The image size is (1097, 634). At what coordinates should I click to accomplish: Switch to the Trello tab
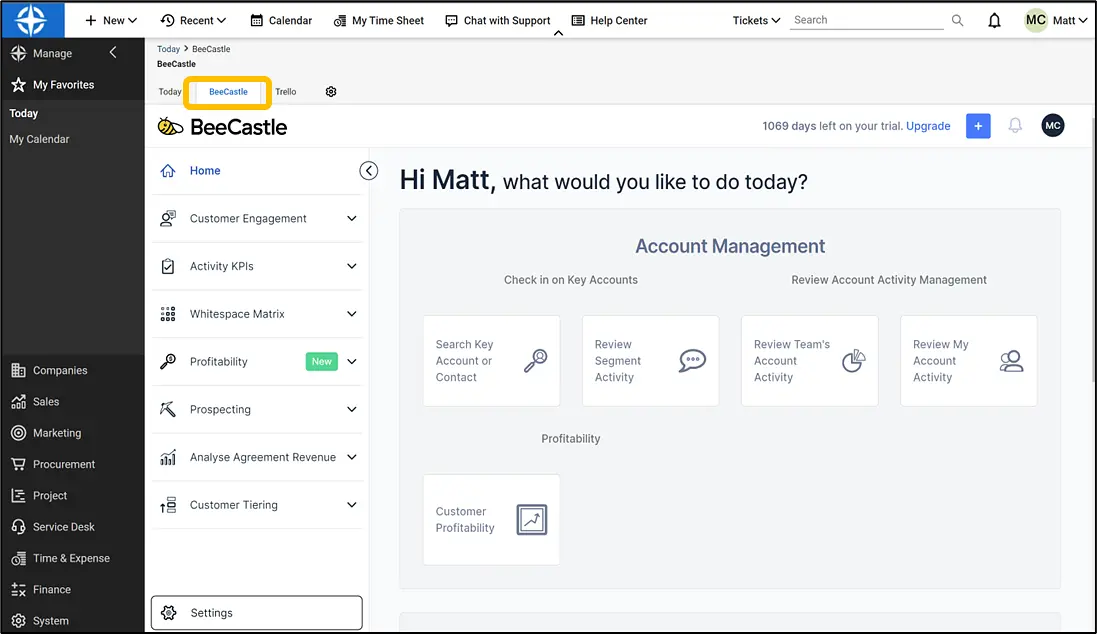(x=285, y=92)
